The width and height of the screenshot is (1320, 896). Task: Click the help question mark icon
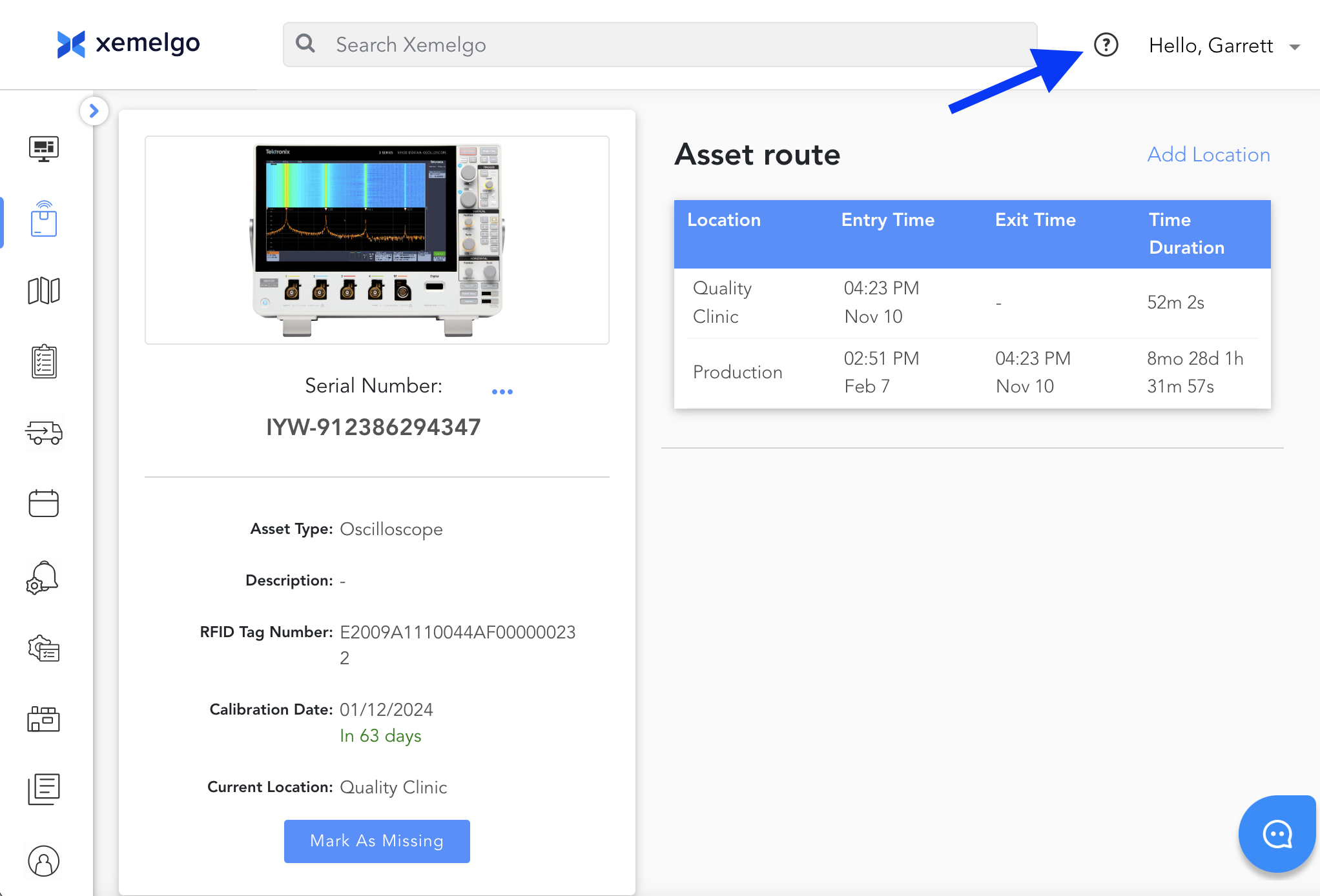[1106, 45]
